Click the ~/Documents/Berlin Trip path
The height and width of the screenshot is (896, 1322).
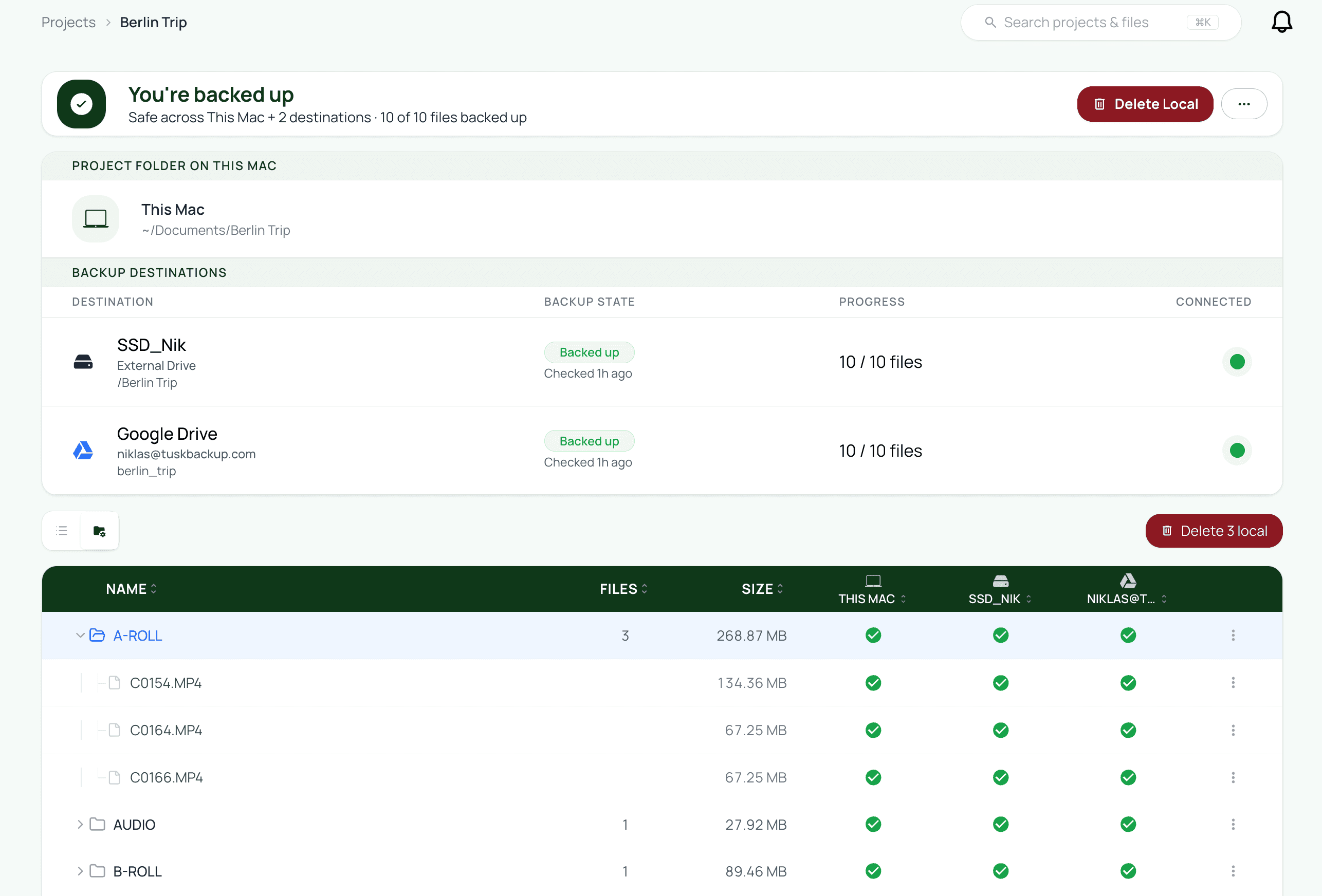coord(216,230)
